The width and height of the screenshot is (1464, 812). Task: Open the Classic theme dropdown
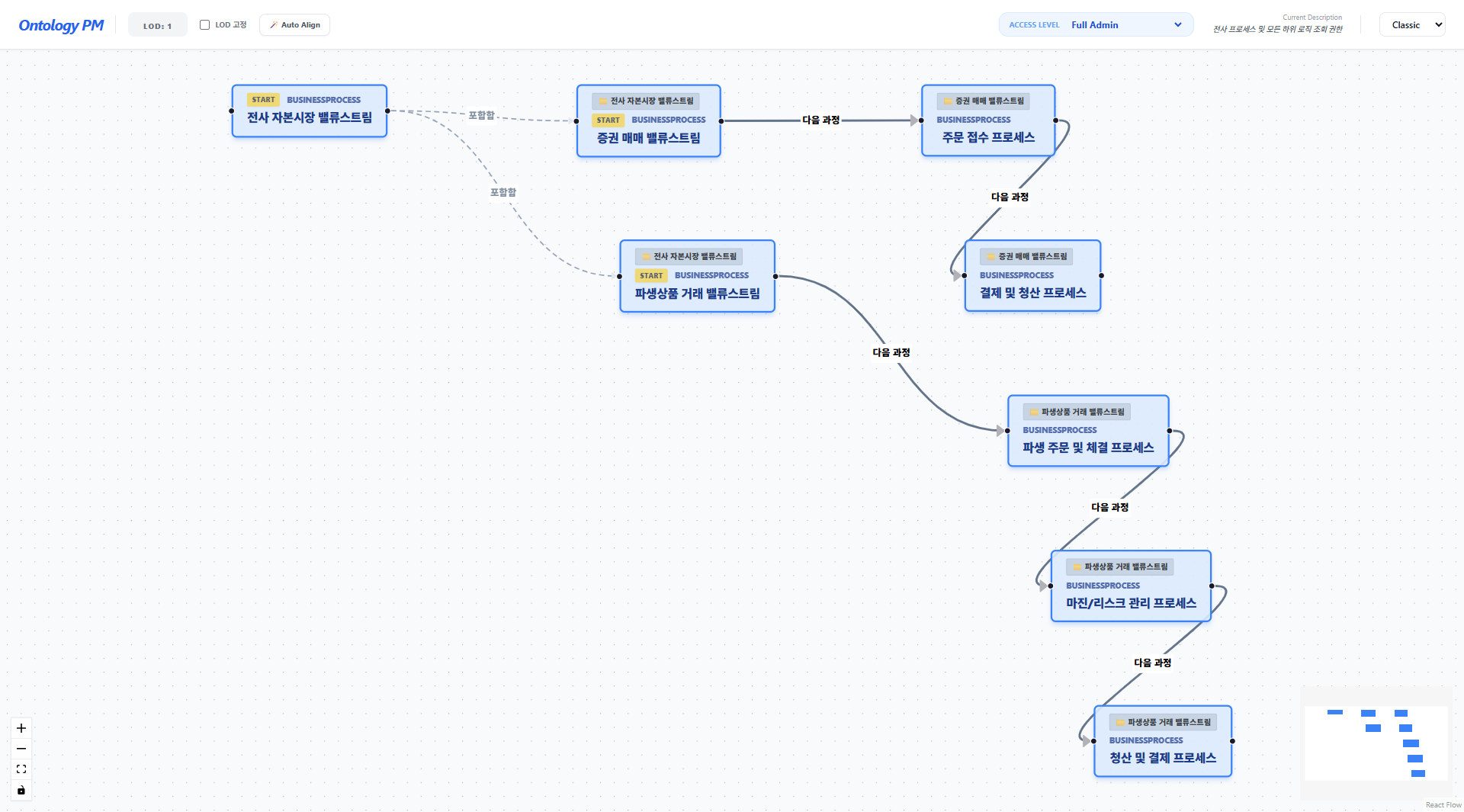[1412, 25]
